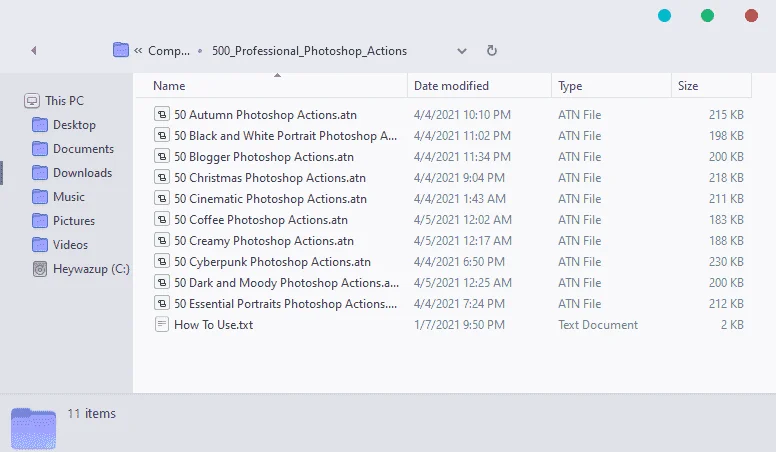Open the Desktop folder icon in sidebar
Viewport: 776px width, 452px height.
tap(40, 125)
